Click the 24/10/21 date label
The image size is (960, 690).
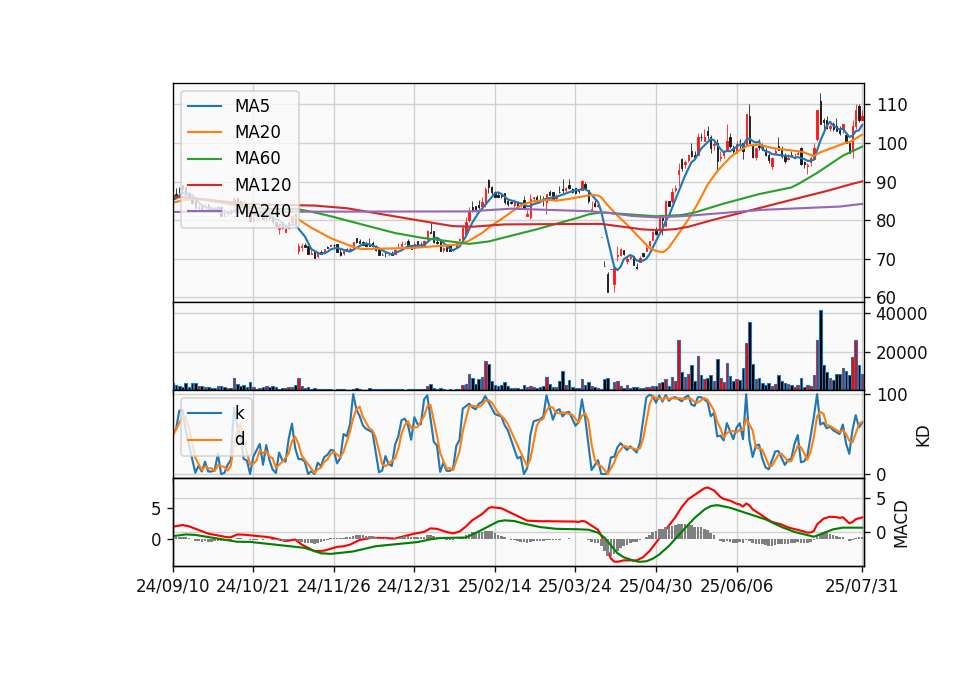coord(253,587)
